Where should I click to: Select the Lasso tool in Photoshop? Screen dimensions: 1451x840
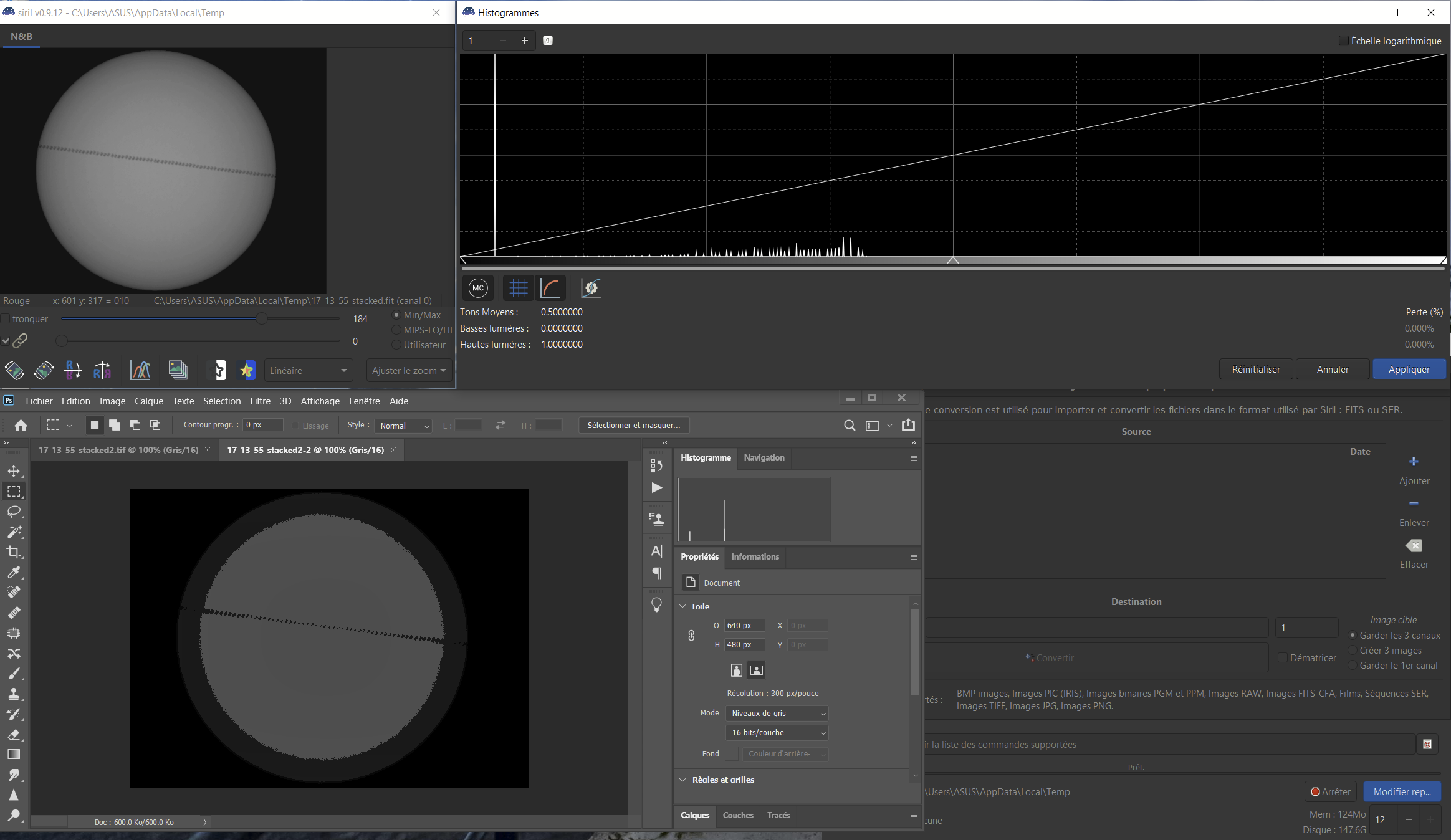[14, 512]
